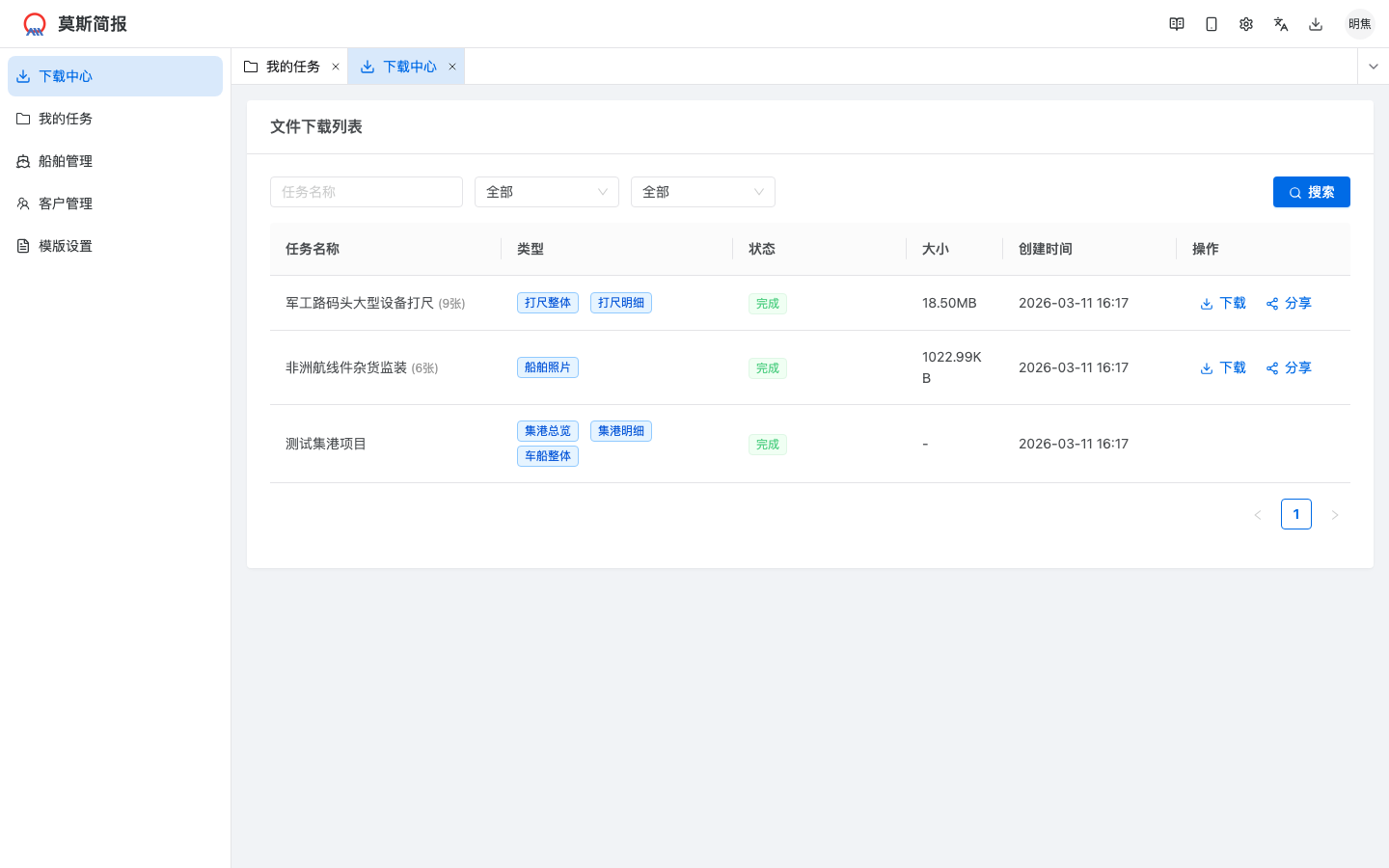Click the mobile device preview icon

tap(1211, 23)
